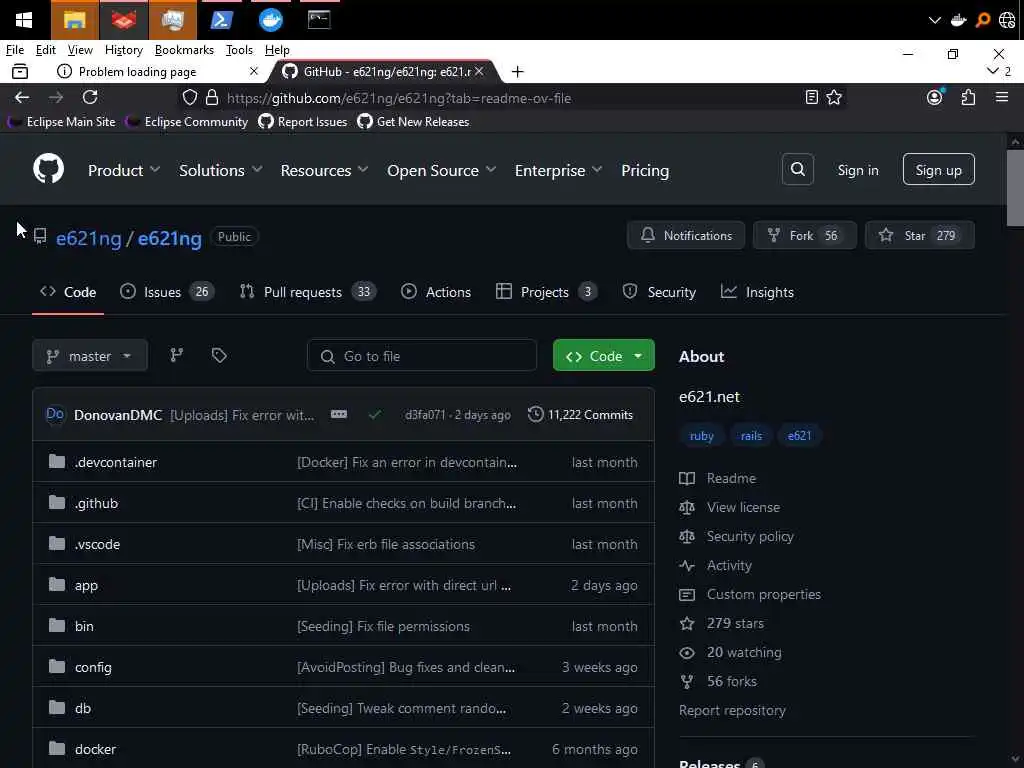
Task: Open the Projects tab
Action: 545,292
